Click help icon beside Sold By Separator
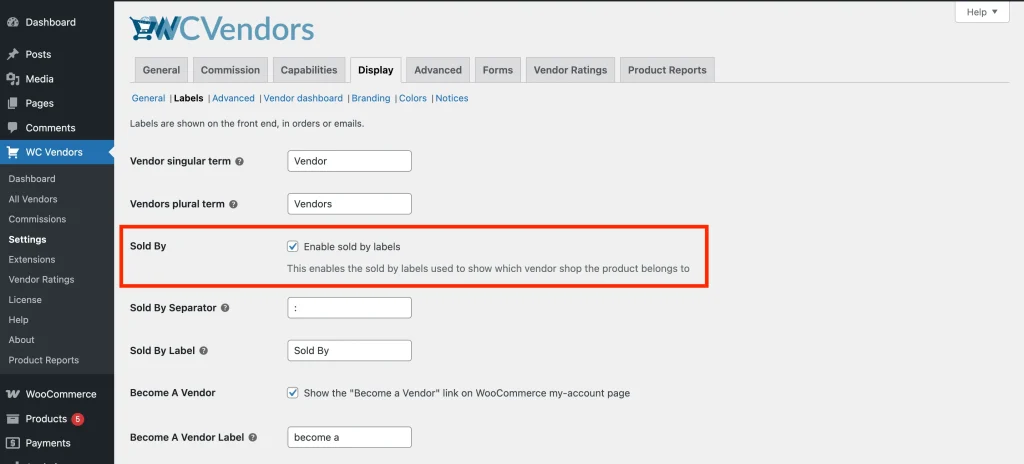This screenshot has width=1024, height=464. (x=225, y=308)
